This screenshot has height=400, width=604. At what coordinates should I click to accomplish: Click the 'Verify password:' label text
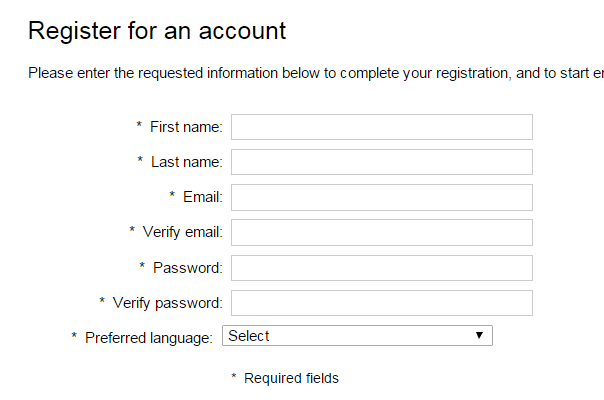coord(167,303)
